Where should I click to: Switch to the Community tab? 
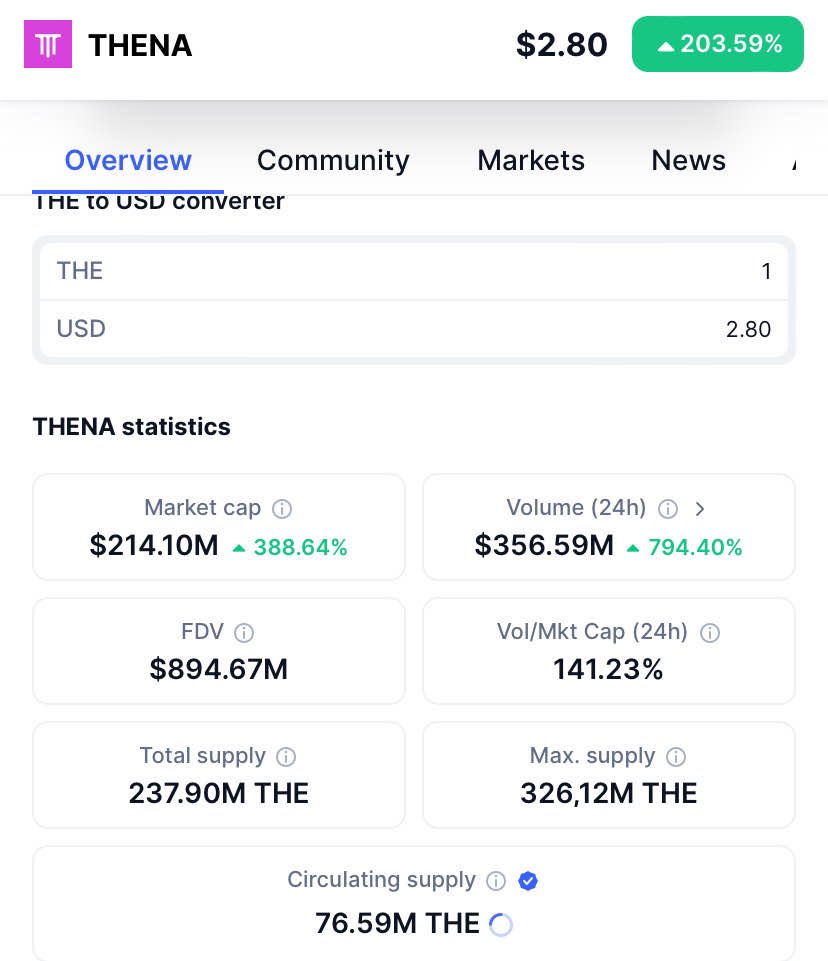tap(333, 160)
